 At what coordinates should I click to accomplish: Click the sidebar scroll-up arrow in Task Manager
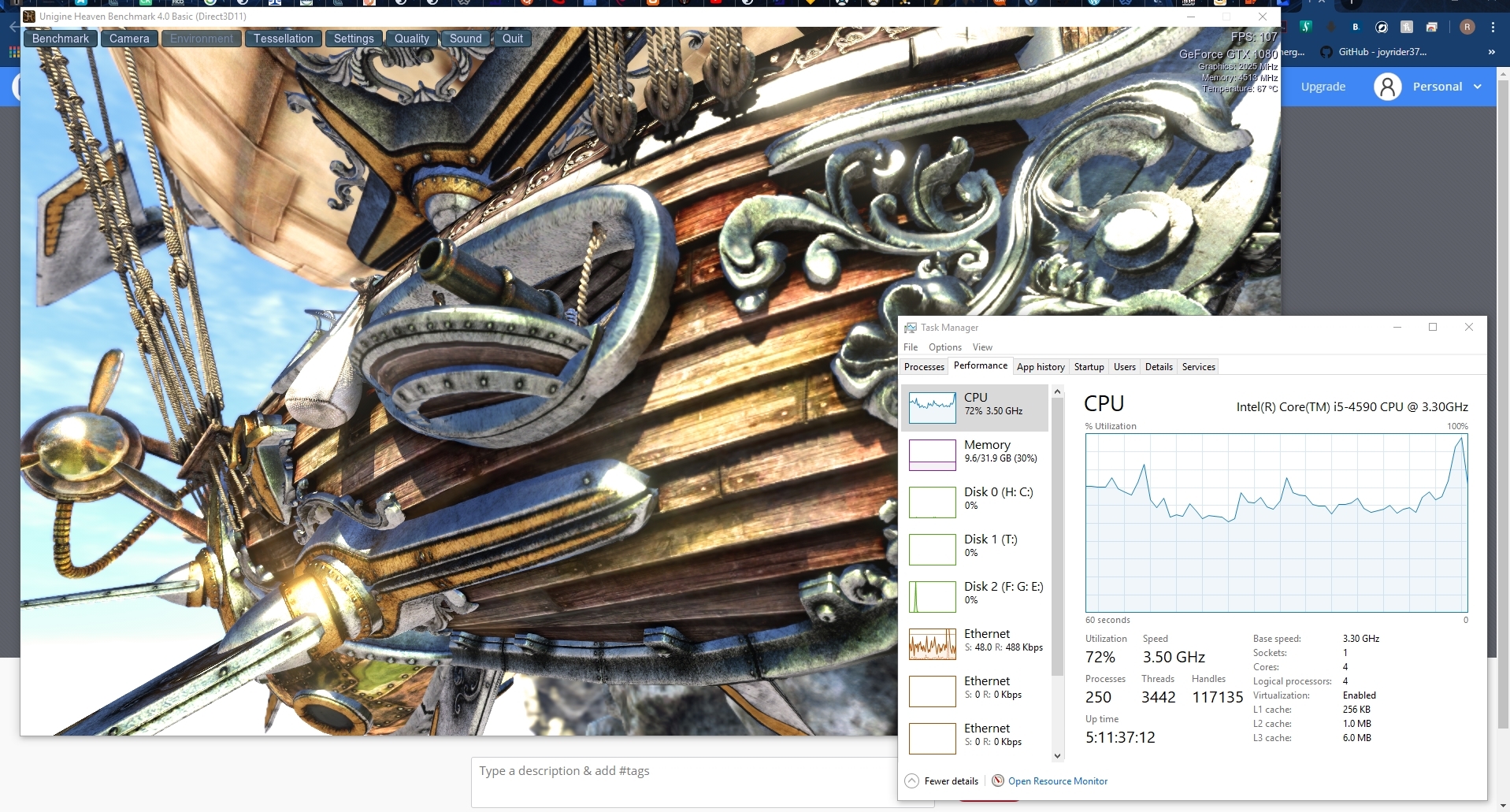[1057, 391]
